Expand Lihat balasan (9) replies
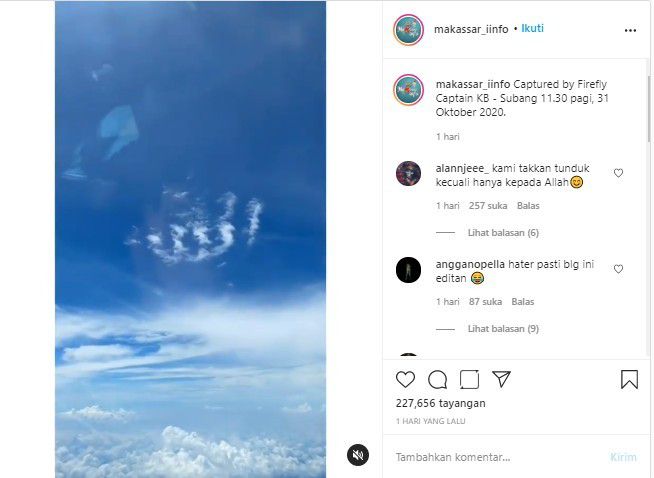 [503, 329]
